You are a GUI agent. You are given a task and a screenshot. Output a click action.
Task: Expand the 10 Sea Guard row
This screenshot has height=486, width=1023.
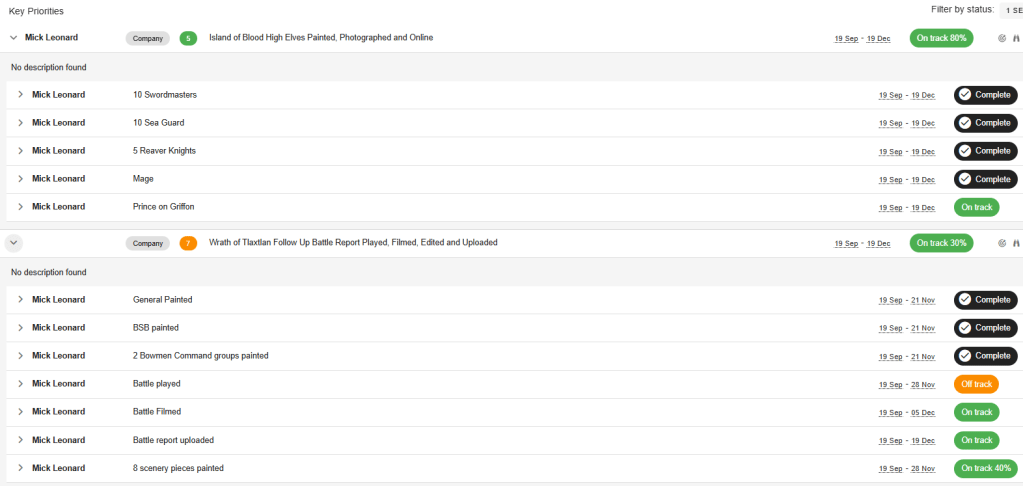coord(20,123)
